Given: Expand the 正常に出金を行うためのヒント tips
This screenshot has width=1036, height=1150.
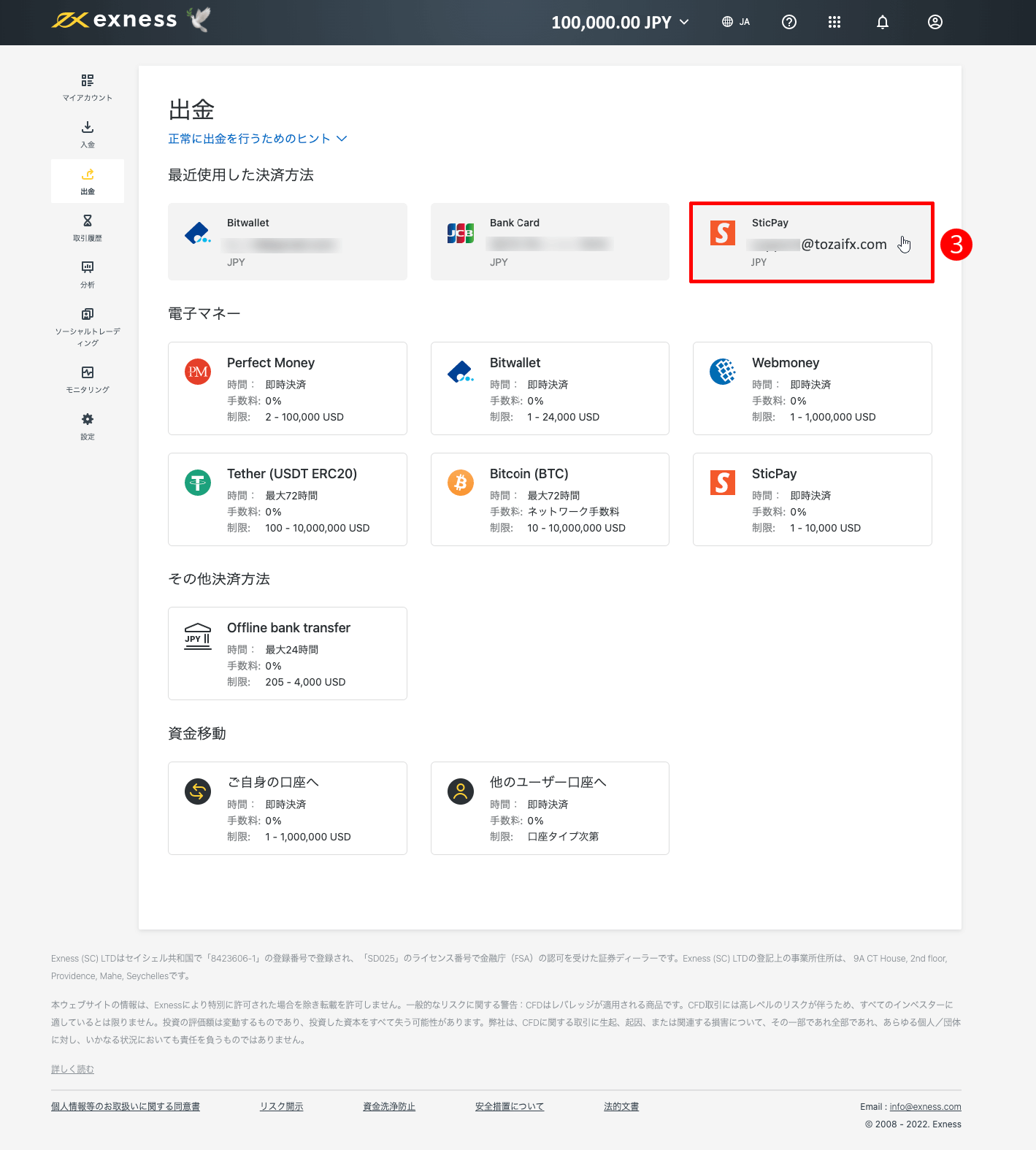Looking at the screenshot, I should click(257, 139).
